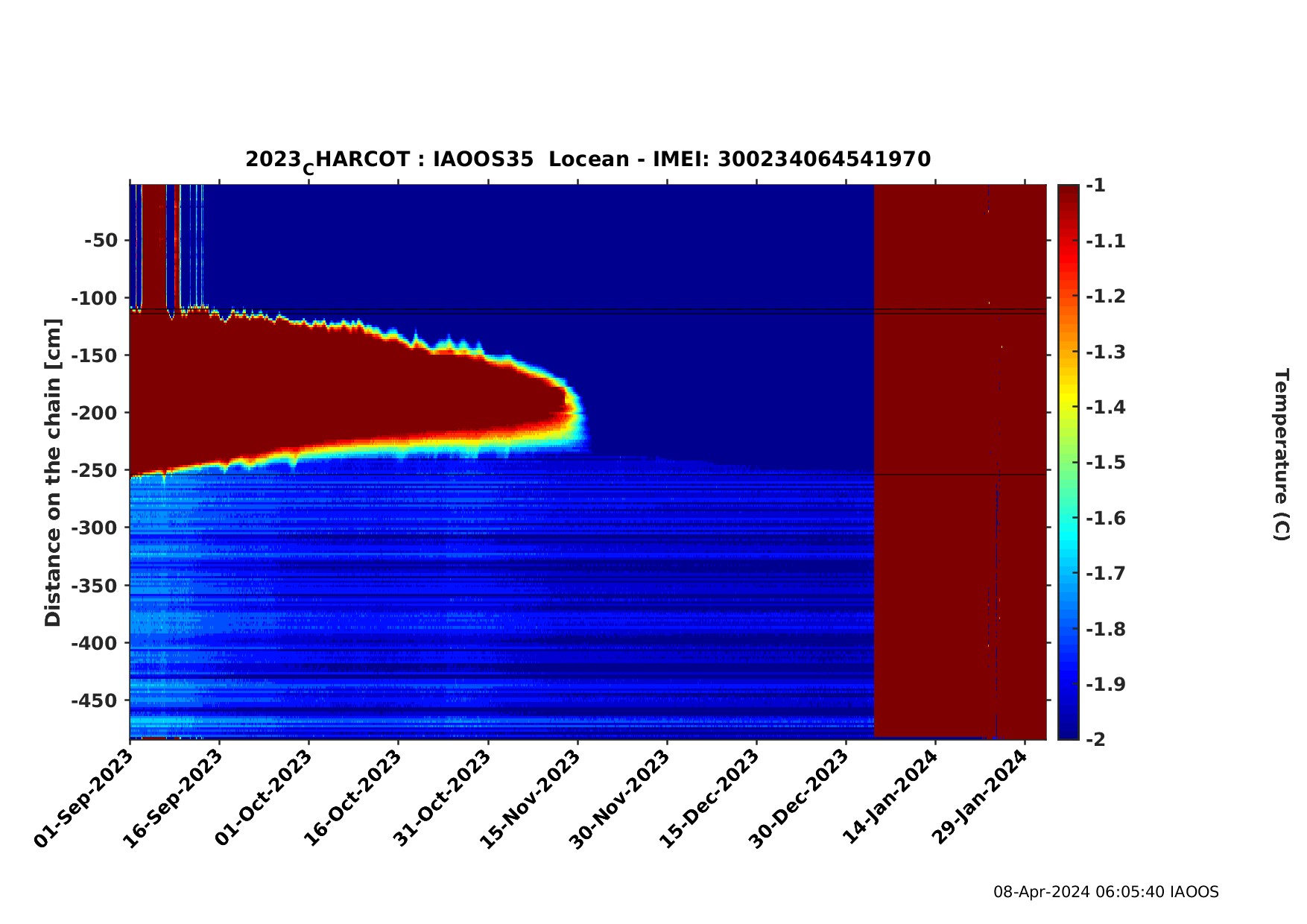Image resolution: width=1307 pixels, height=924 pixels.
Task: Click the -1 label atop the colorbar
Action: tap(1096, 186)
